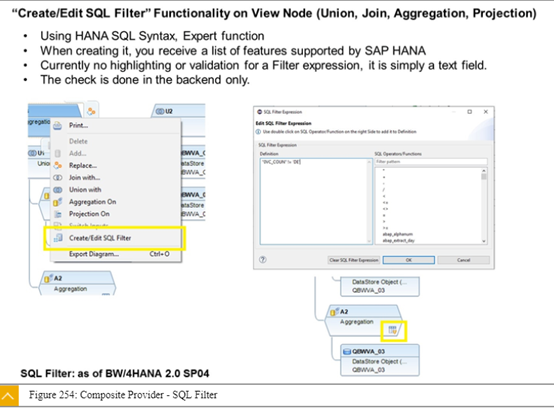
Task: Click the SQL Filter Expression title icon
Action: pyautogui.click(x=259, y=112)
